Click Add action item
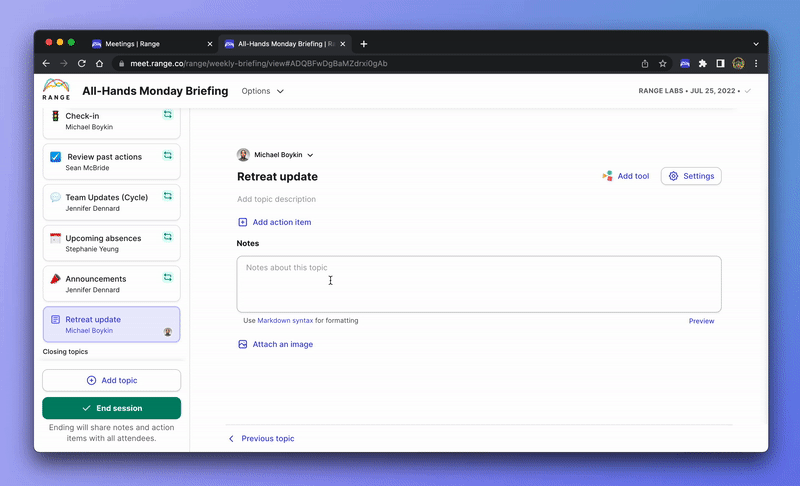 [274, 222]
